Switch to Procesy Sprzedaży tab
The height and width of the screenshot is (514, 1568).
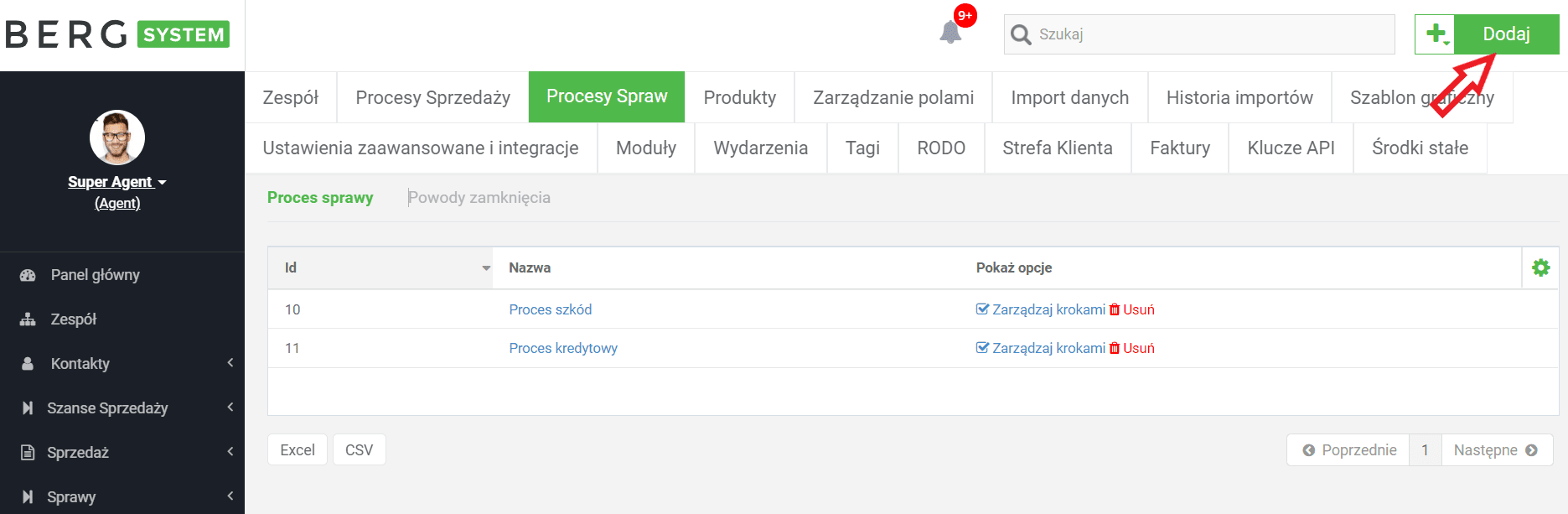click(433, 97)
